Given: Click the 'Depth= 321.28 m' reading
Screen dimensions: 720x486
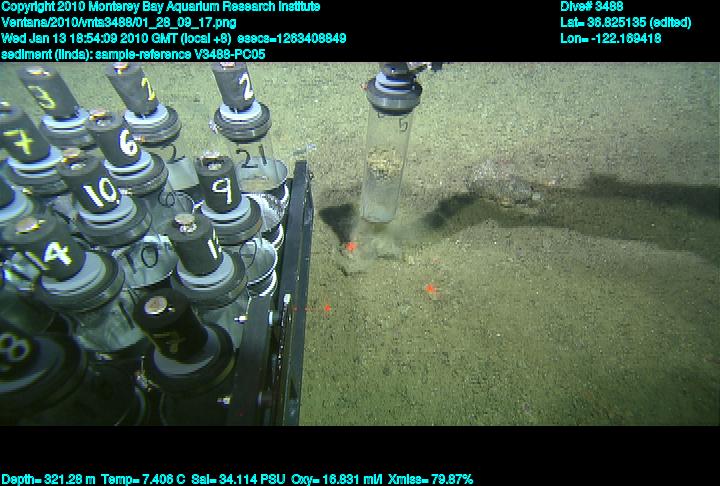Looking at the screenshot, I should tap(48, 479).
